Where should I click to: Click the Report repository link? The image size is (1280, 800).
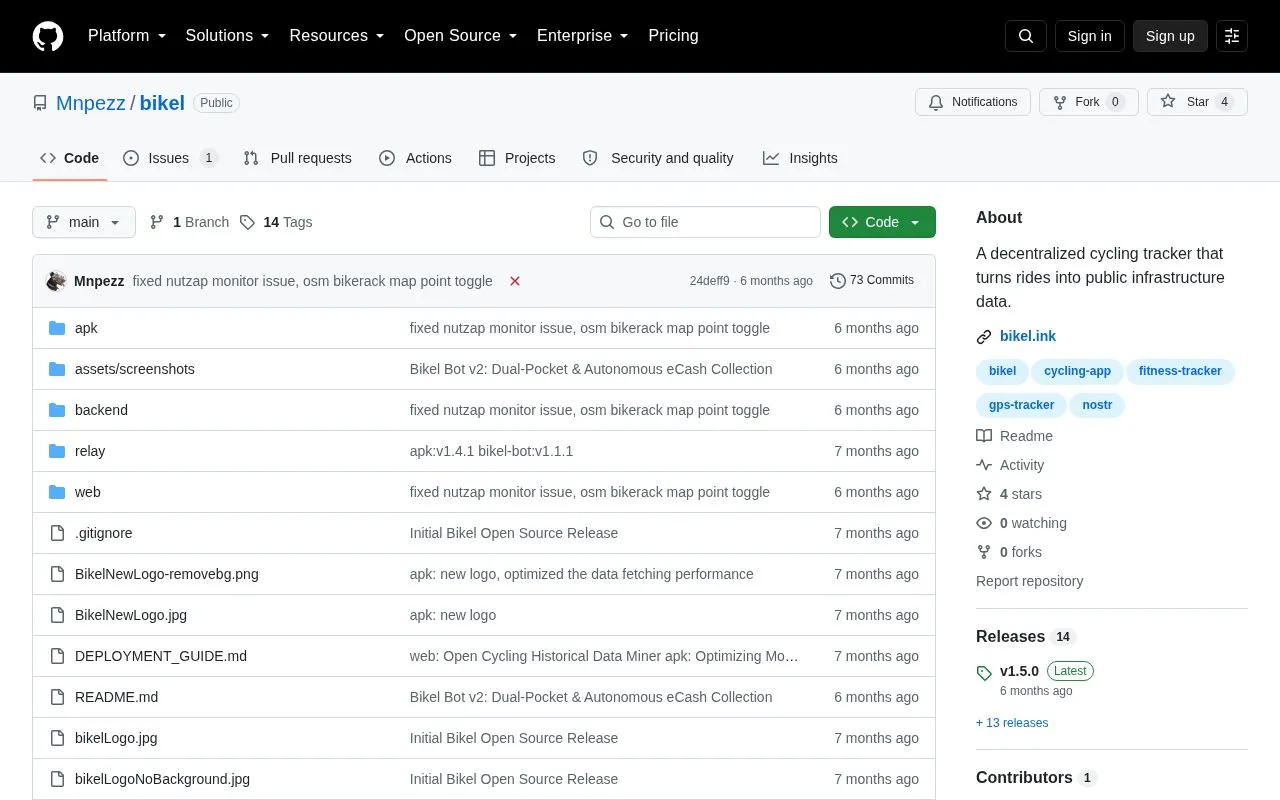click(1030, 581)
